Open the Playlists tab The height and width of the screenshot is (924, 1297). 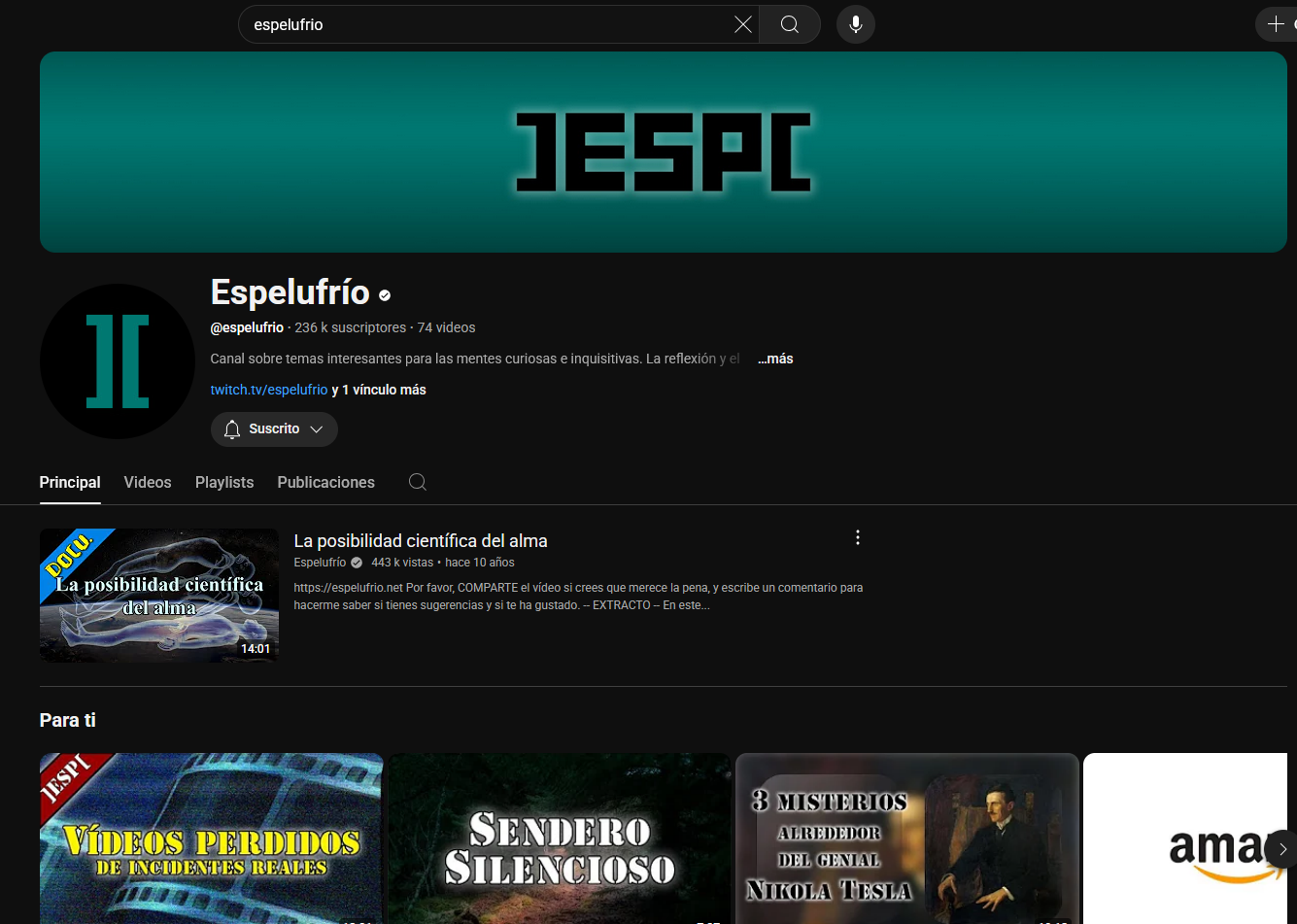coord(224,482)
